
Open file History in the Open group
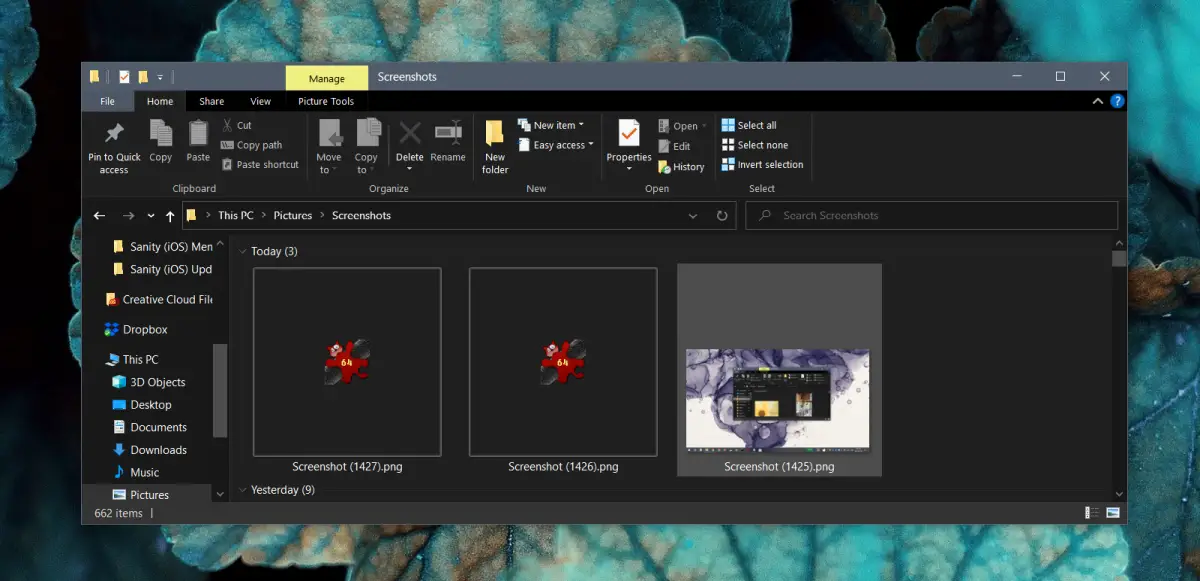[x=681, y=167]
